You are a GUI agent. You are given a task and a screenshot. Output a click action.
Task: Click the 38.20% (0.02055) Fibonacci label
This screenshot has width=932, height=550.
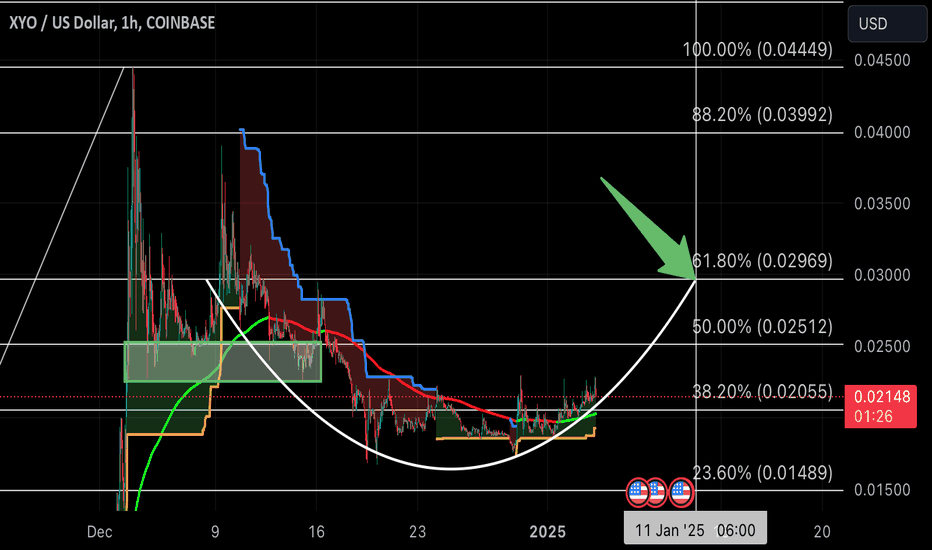(x=762, y=391)
